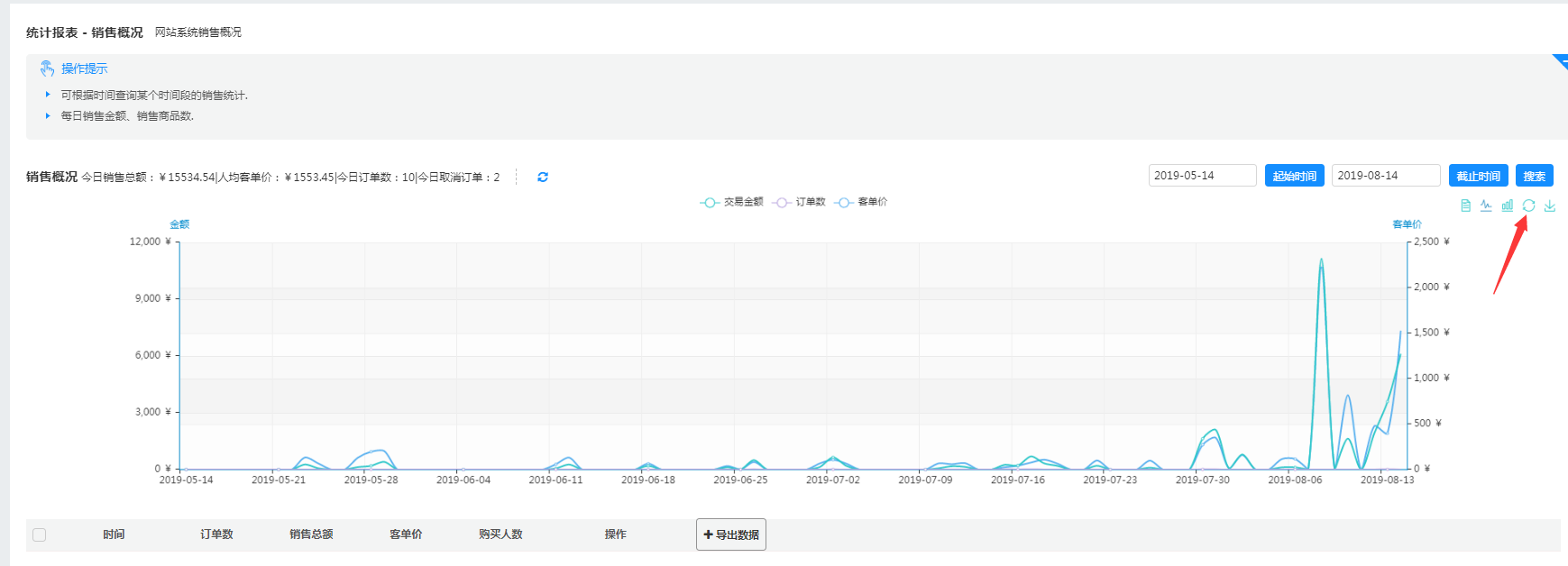Open the end date field 2019-08-14
The height and width of the screenshot is (566, 1568).
click(x=1385, y=176)
